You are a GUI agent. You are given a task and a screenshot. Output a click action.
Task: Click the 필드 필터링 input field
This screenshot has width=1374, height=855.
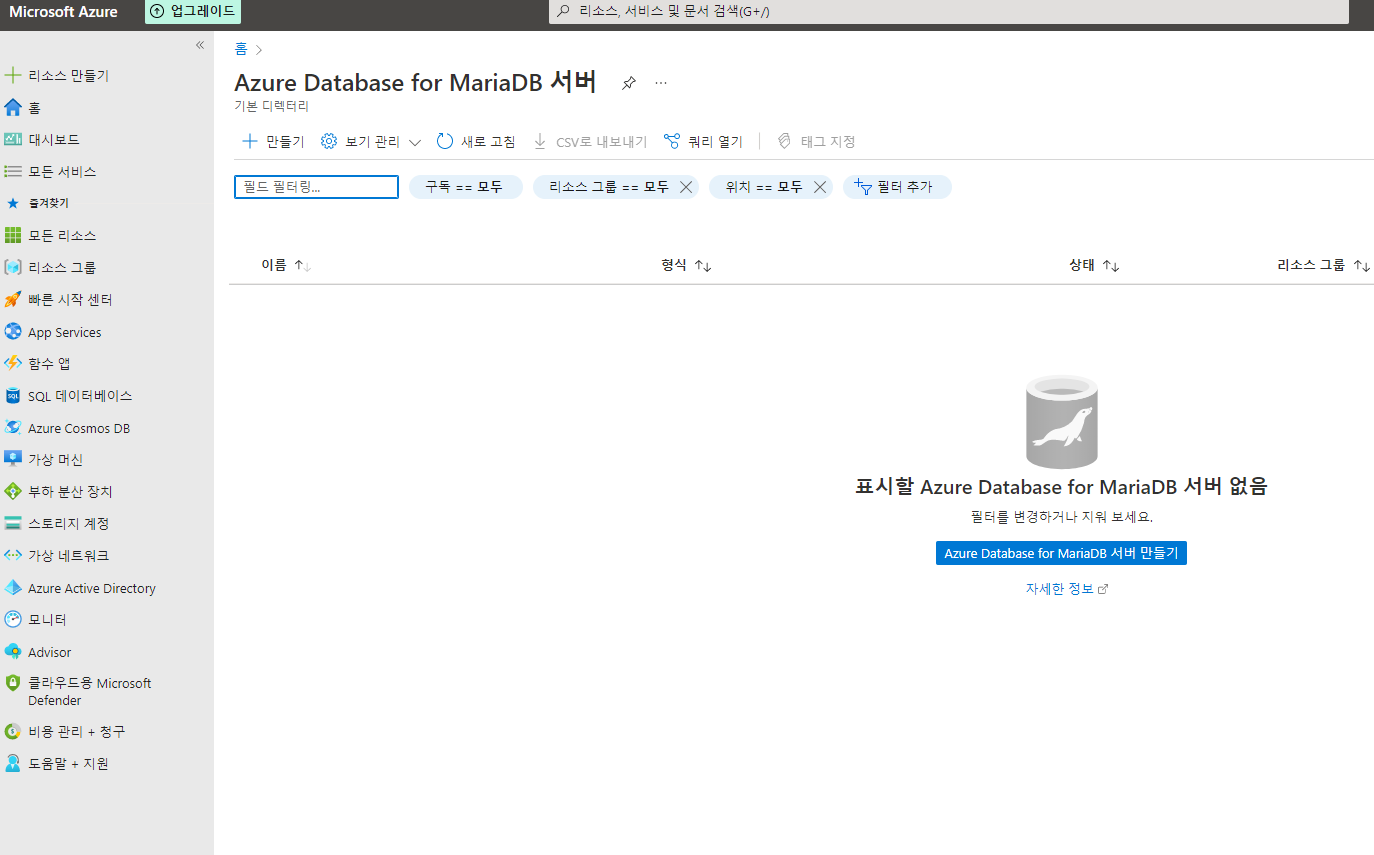click(x=316, y=187)
